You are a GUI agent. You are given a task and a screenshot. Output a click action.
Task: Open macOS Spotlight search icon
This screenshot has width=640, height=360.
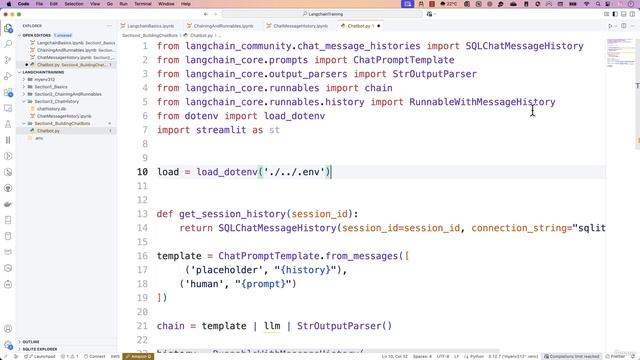[x=598, y=4]
